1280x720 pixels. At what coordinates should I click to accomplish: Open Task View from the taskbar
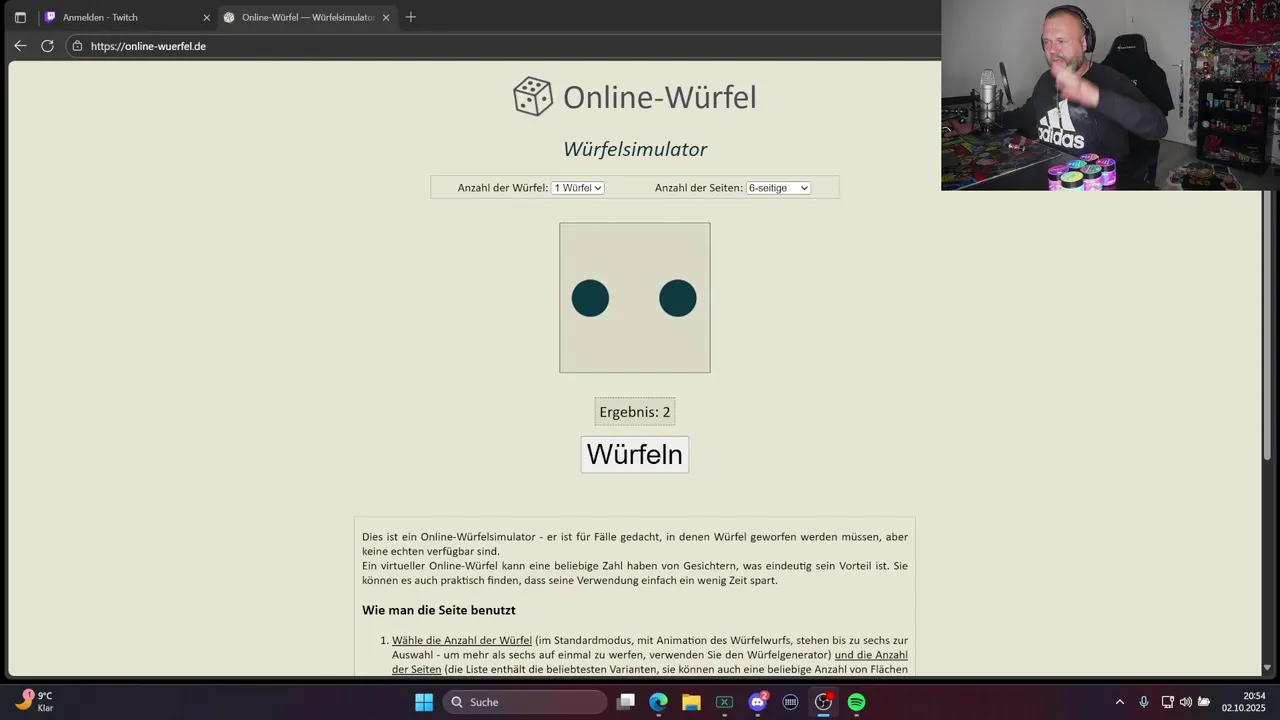[625, 702]
